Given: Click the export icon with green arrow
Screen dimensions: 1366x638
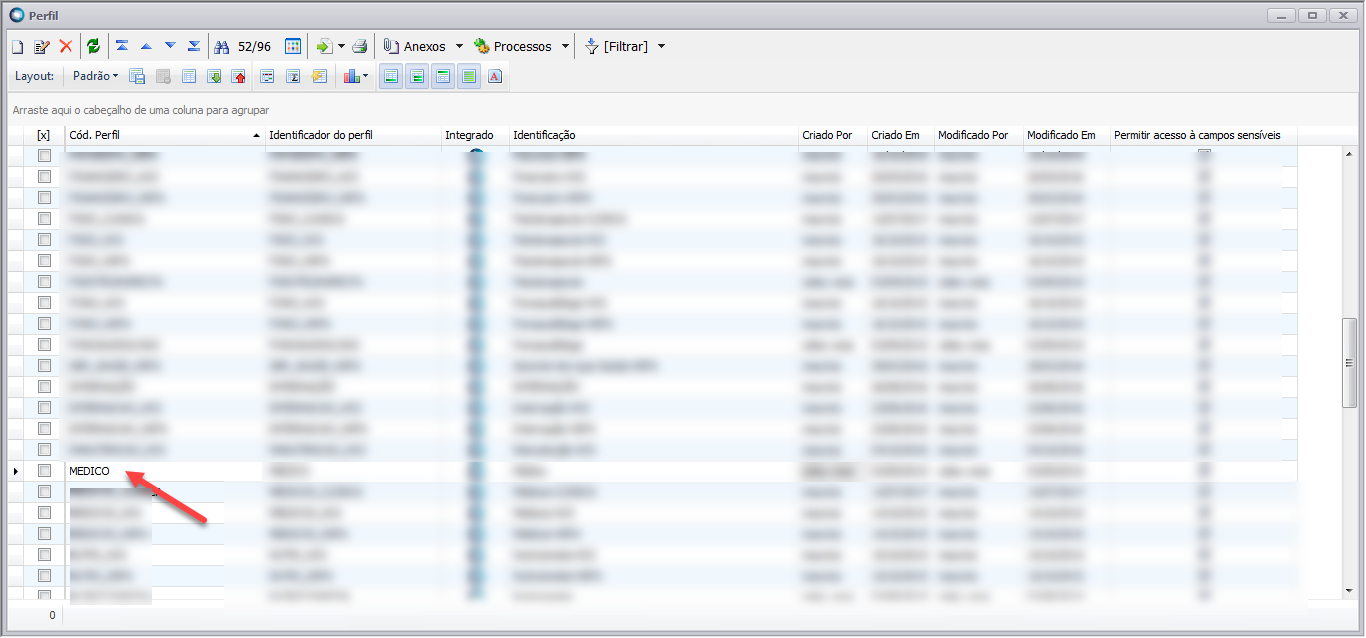Looking at the screenshot, I should point(324,46).
